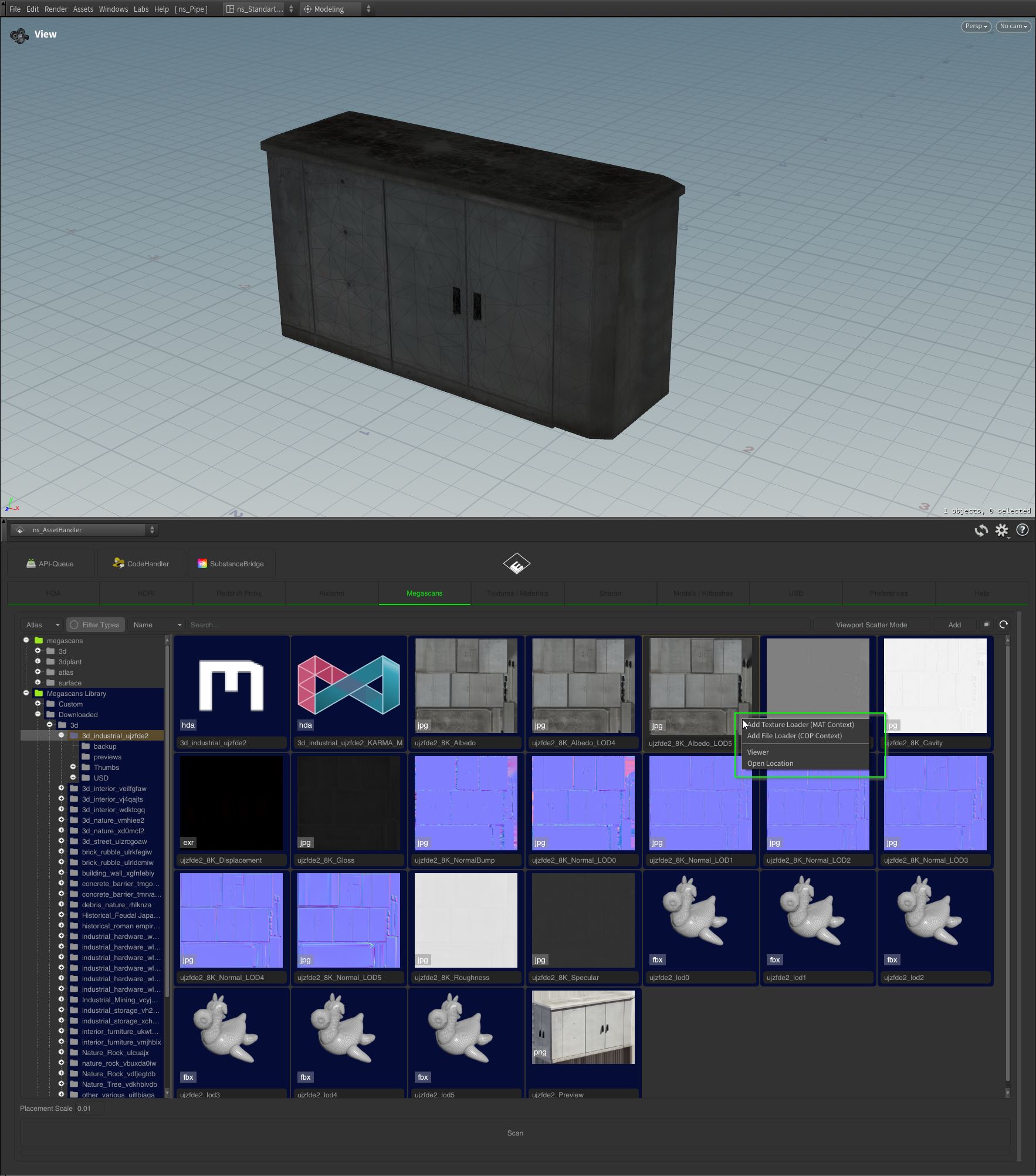Select Open Location from context menu
1036x1176 pixels.
[770, 763]
